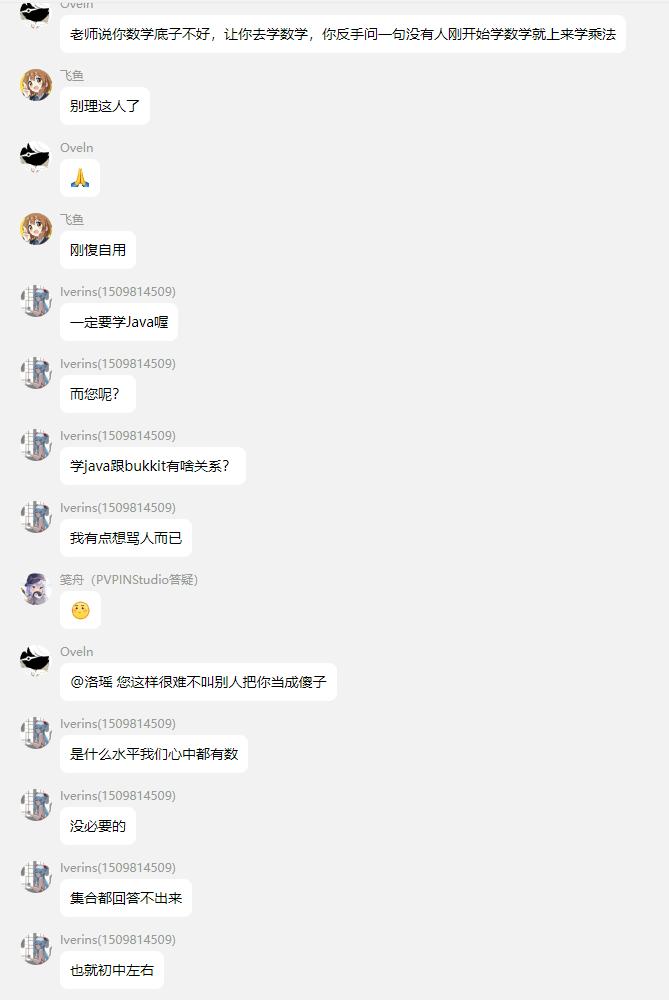Open 飞鱼's avatar beside "别理这人了"
Image resolution: width=669 pixels, height=1000 pixels.
[36, 85]
